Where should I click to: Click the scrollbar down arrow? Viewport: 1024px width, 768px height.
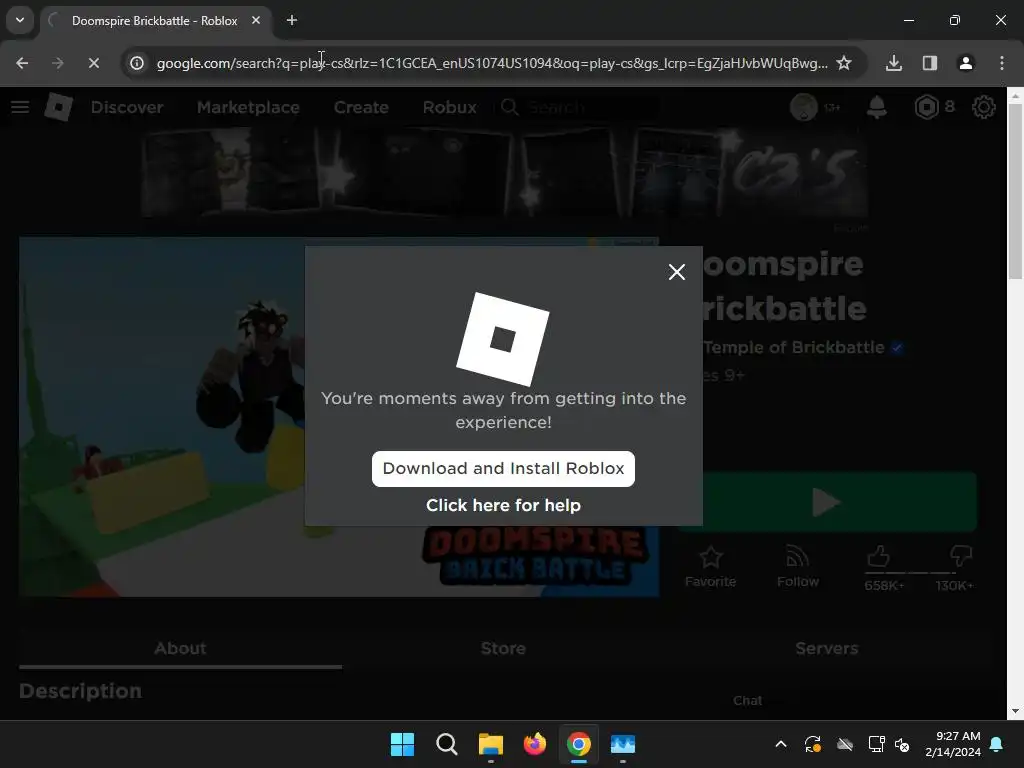tap(1015, 711)
